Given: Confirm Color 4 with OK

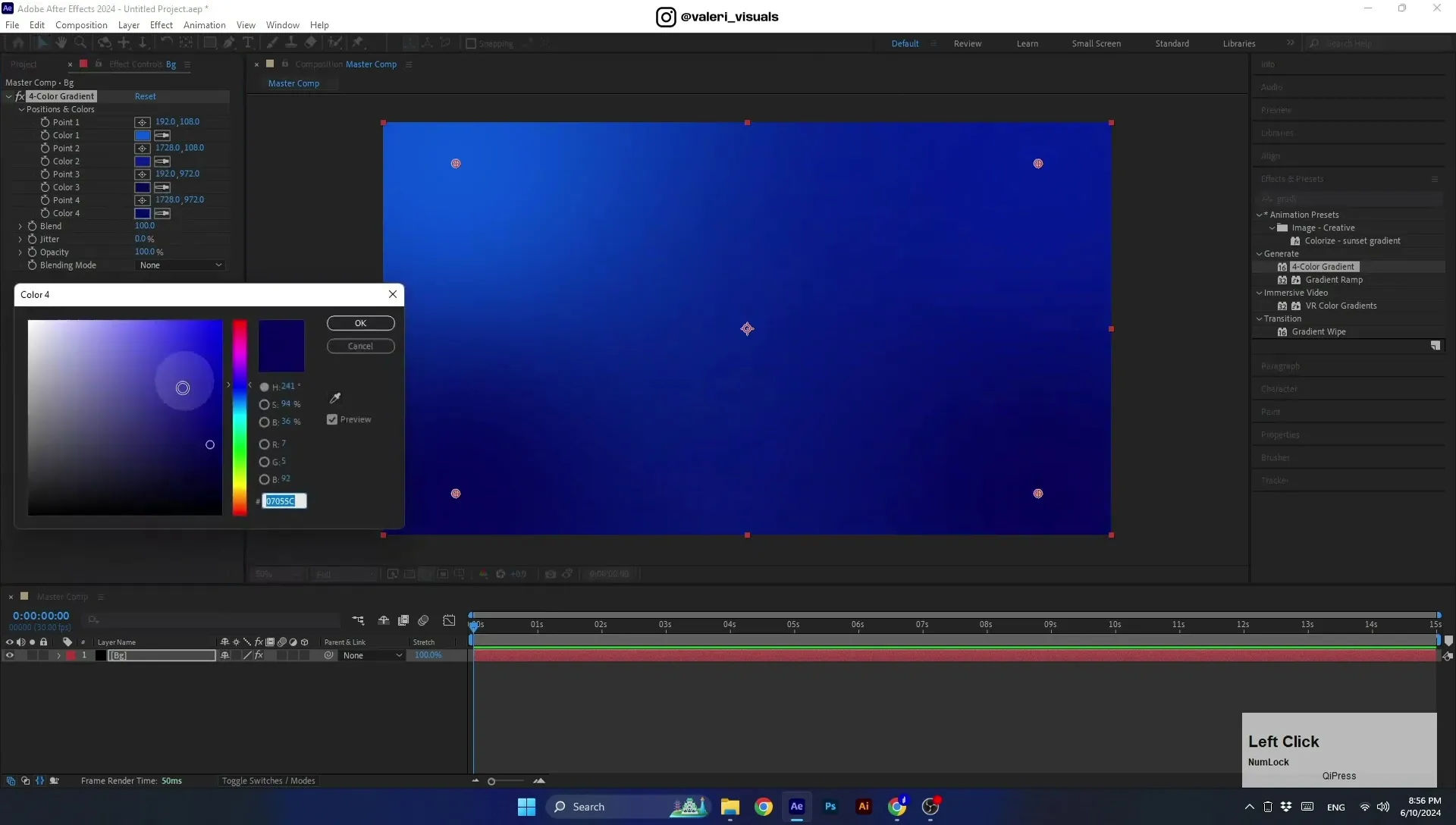Looking at the screenshot, I should (361, 323).
